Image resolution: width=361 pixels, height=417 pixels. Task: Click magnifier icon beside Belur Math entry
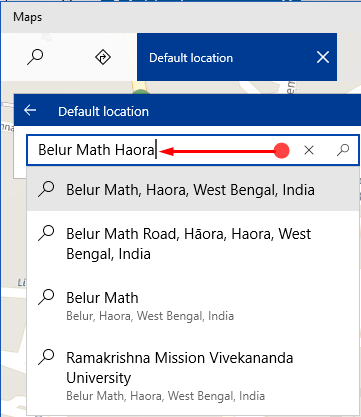(x=46, y=297)
